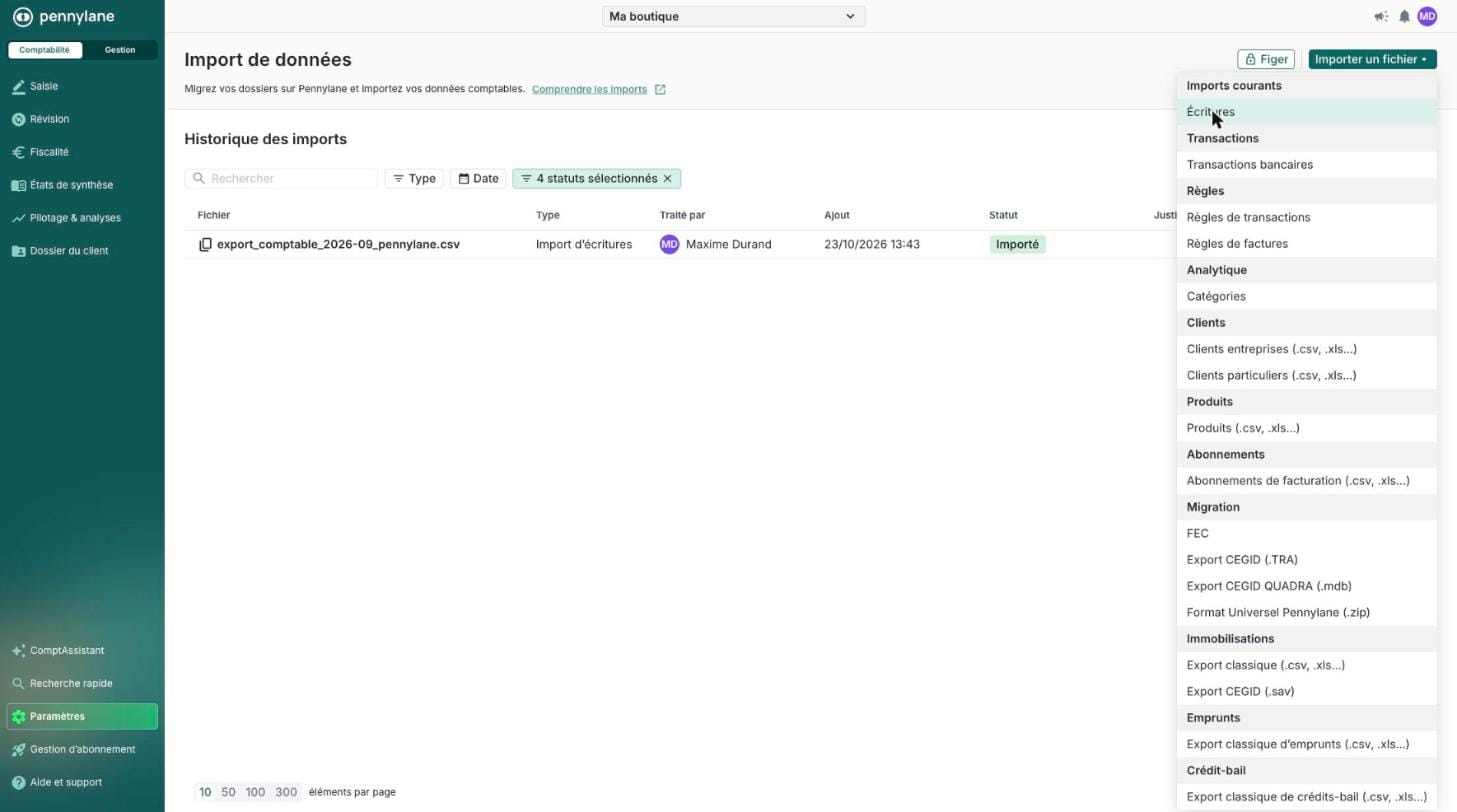Select Catégories under Analytique

click(1306, 296)
